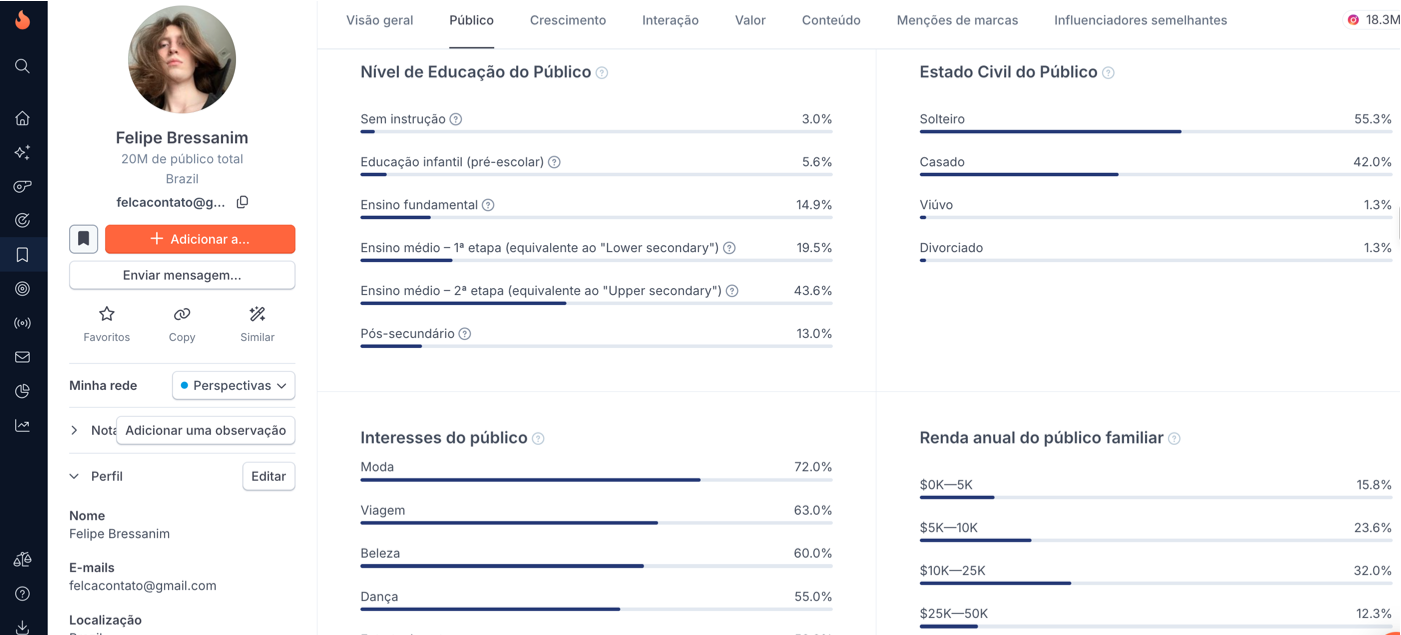
Task: Collapse the Perfil section
Action: click(x=74, y=476)
